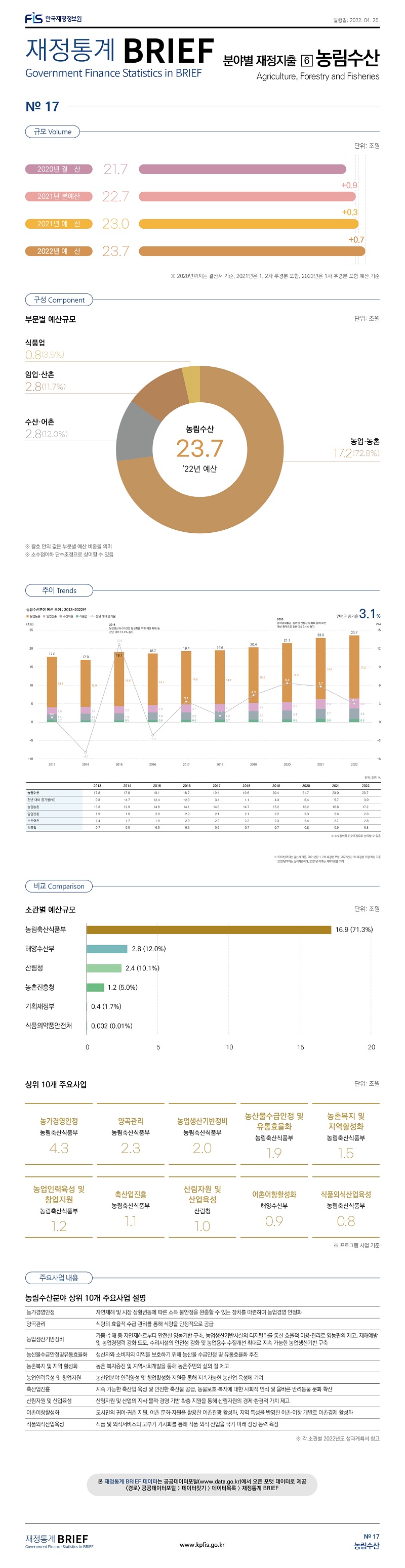Click the small yellow 식품업 donut segment
405x1568 pixels.
click(x=191, y=385)
